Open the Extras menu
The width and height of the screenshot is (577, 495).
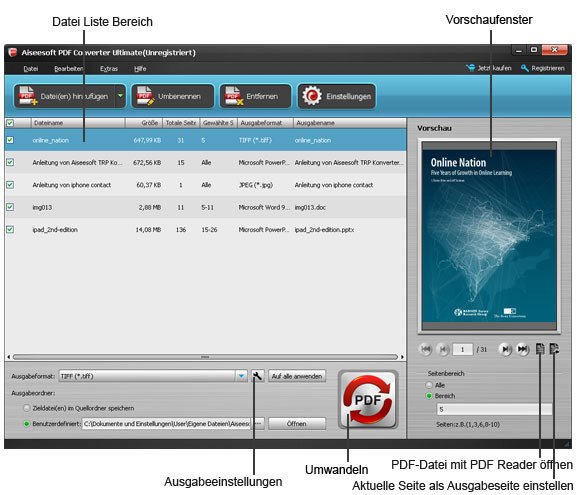pos(109,68)
